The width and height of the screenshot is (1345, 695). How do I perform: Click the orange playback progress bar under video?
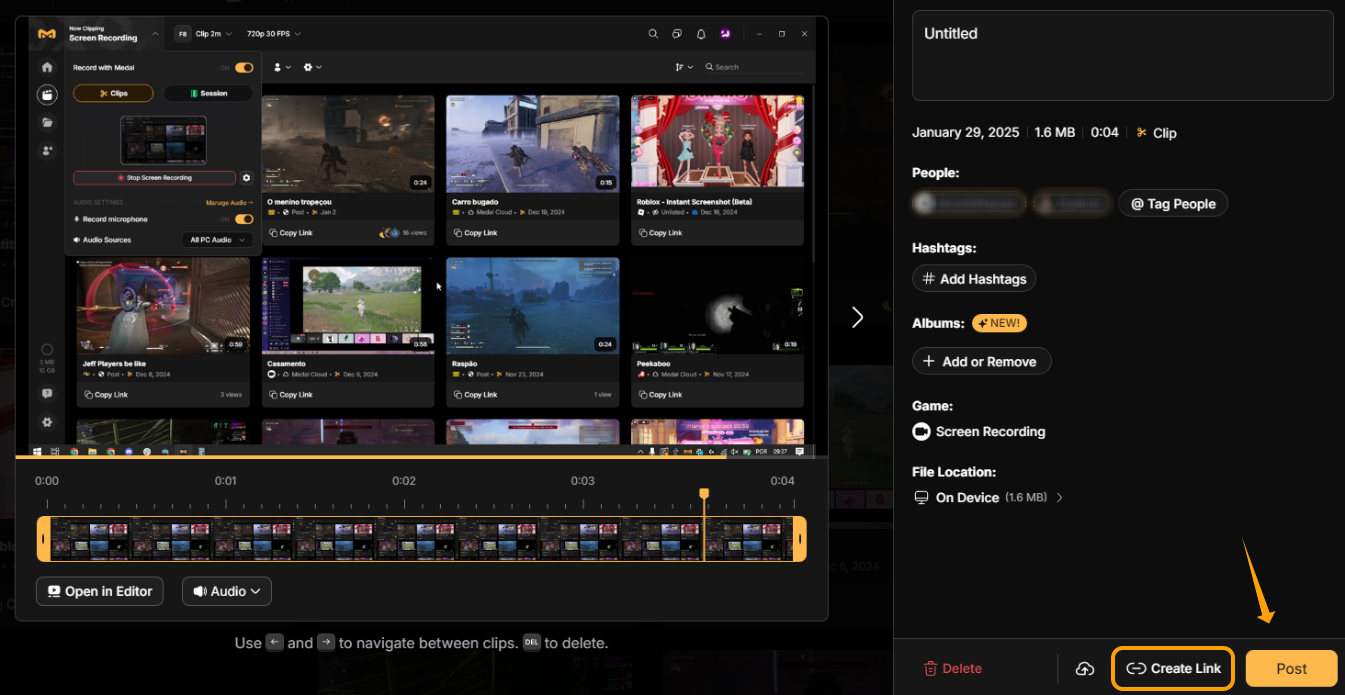pyautogui.click(x=371, y=457)
